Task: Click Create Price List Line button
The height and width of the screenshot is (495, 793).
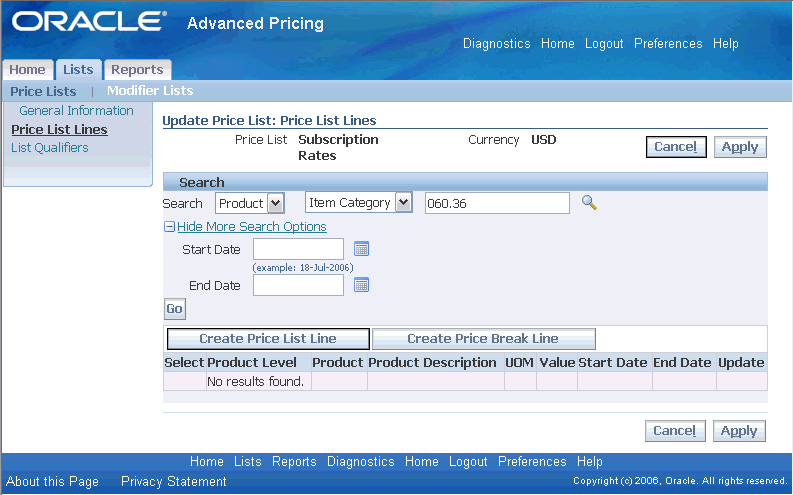Action: [x=268, y=339]
